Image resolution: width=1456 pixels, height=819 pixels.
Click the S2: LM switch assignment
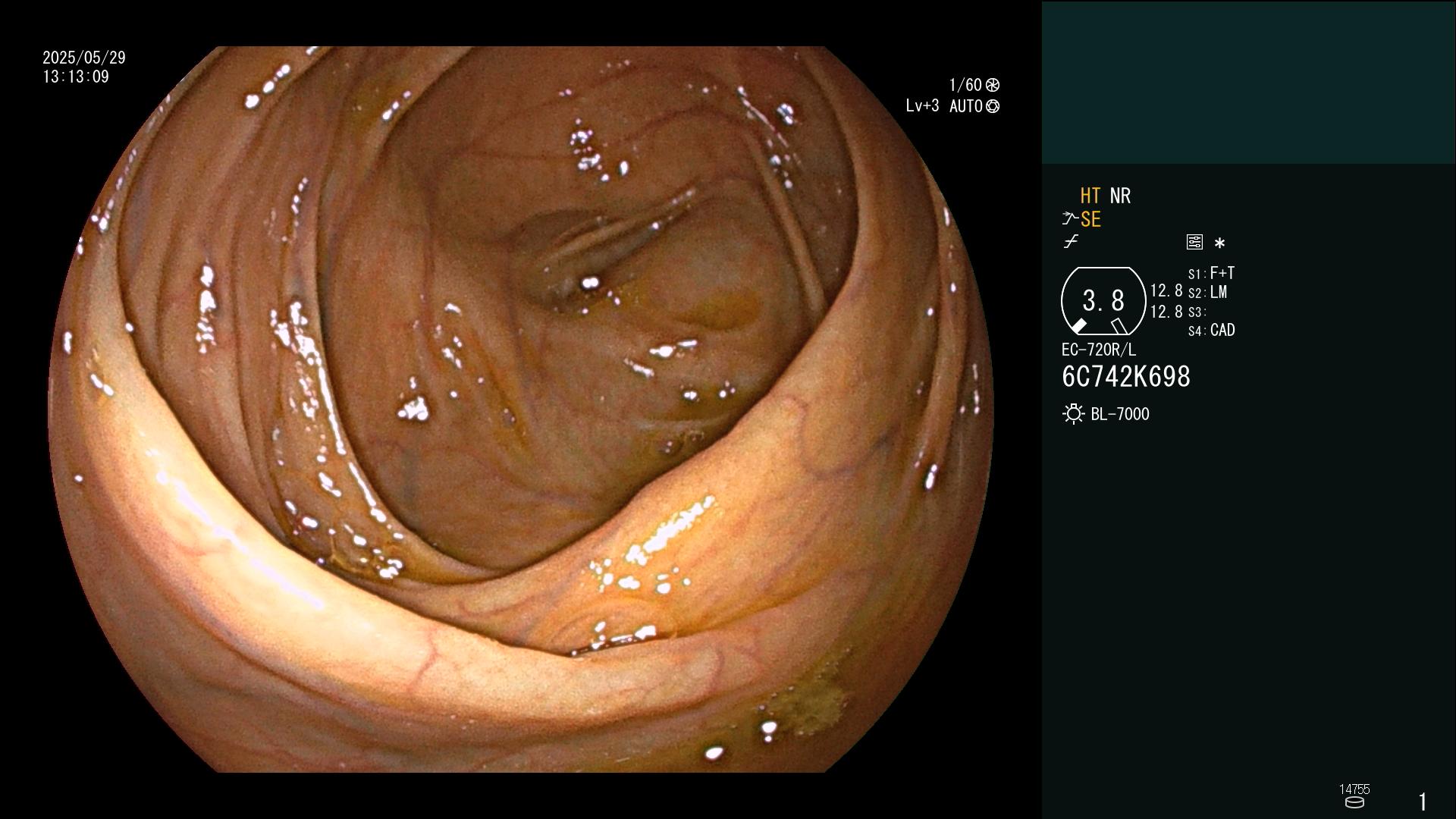(x=1208, y=293)
